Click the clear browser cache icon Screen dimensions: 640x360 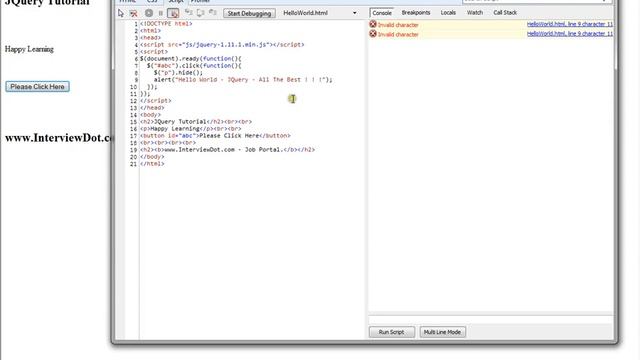click(133, 13)
